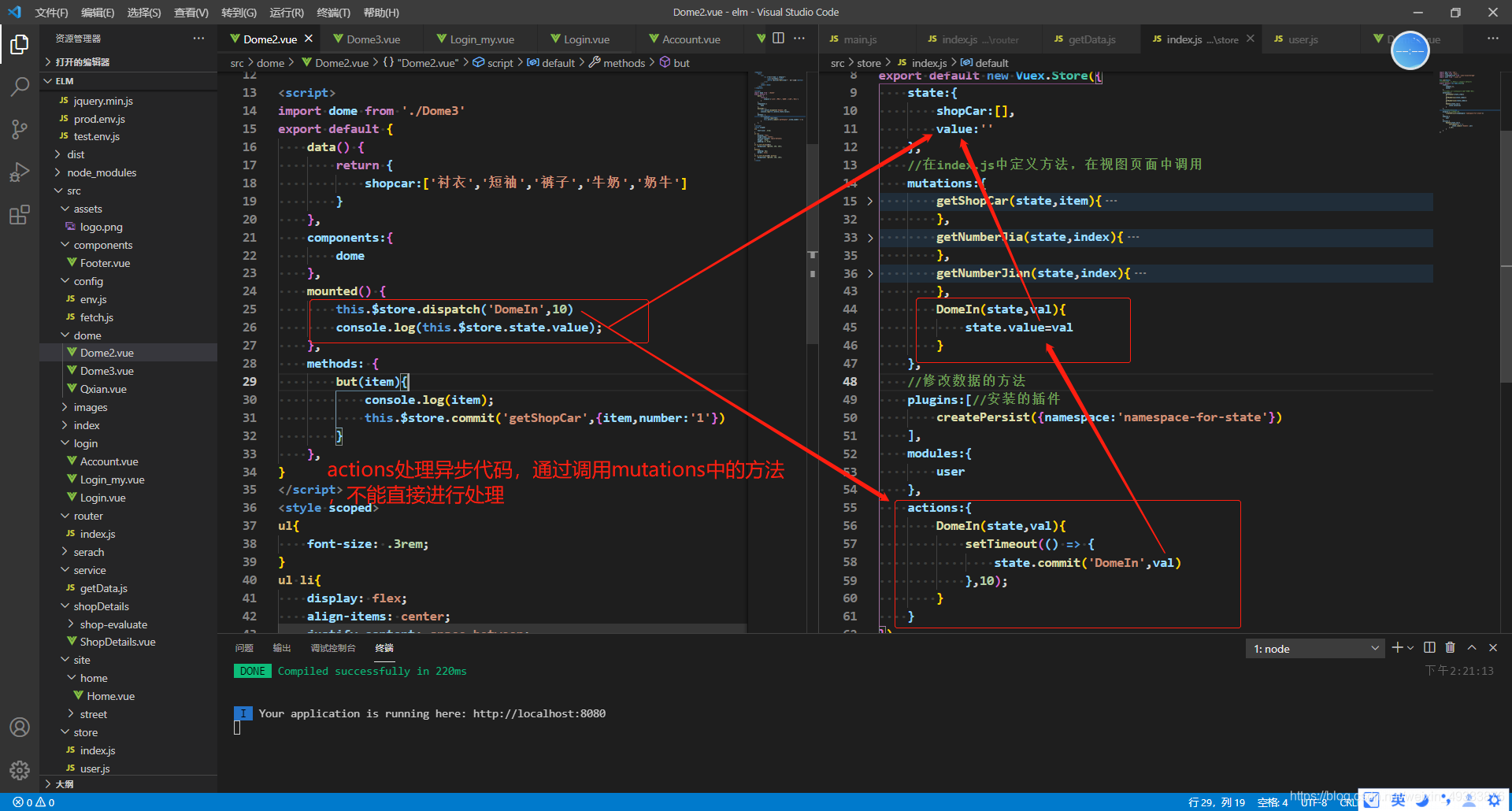Open right editor group More Actions menu
1512x811 pixels.
click(1492, 39)
